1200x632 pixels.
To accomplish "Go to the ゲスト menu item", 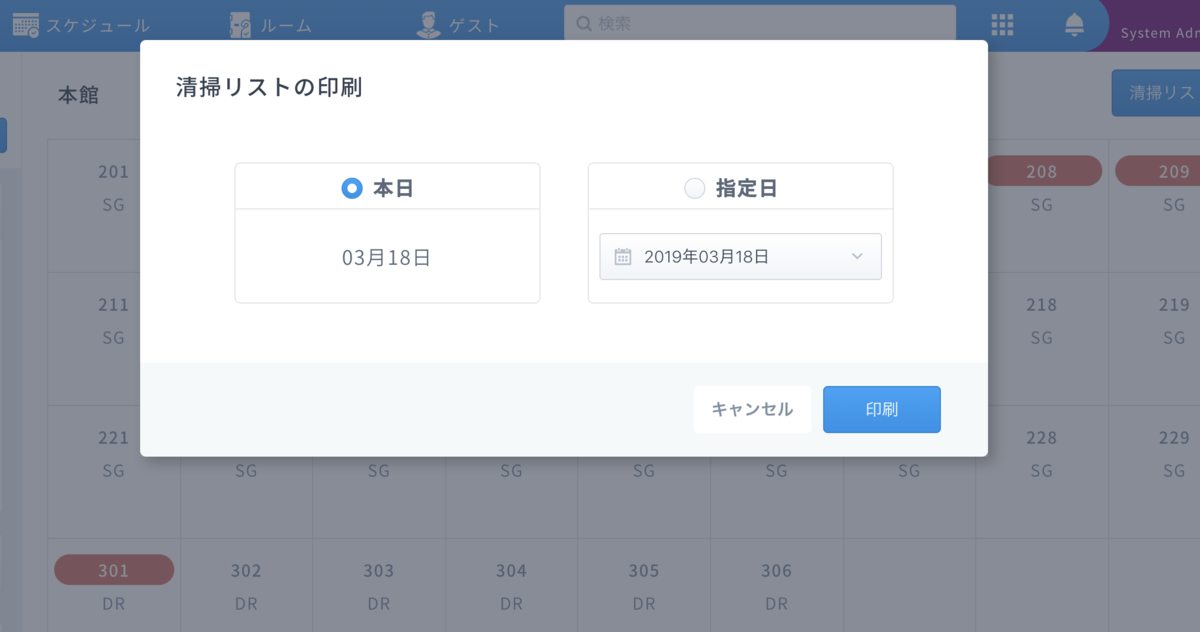I will 474,26.
